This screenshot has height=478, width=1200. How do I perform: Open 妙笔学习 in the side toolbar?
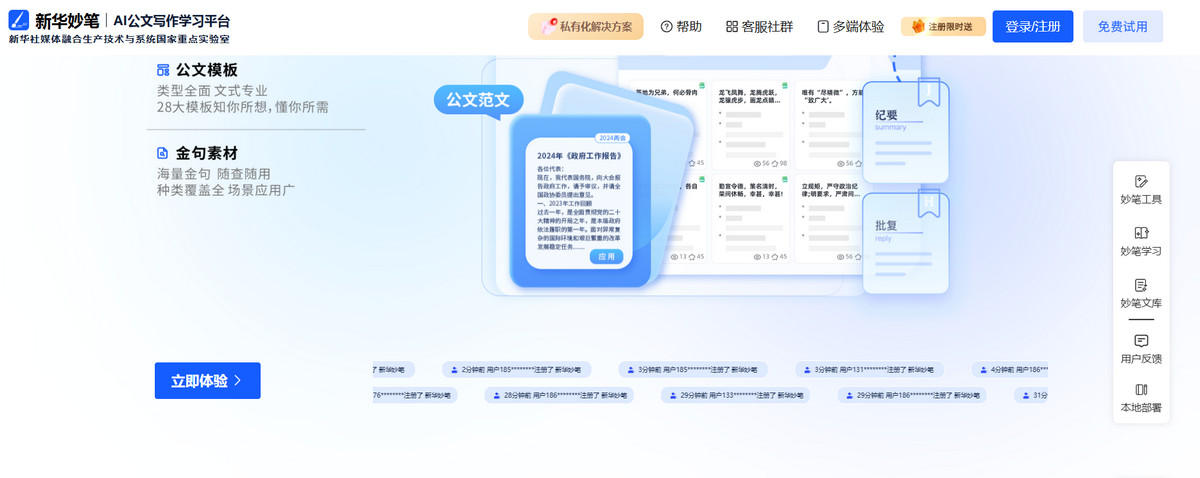[1141, 241]
